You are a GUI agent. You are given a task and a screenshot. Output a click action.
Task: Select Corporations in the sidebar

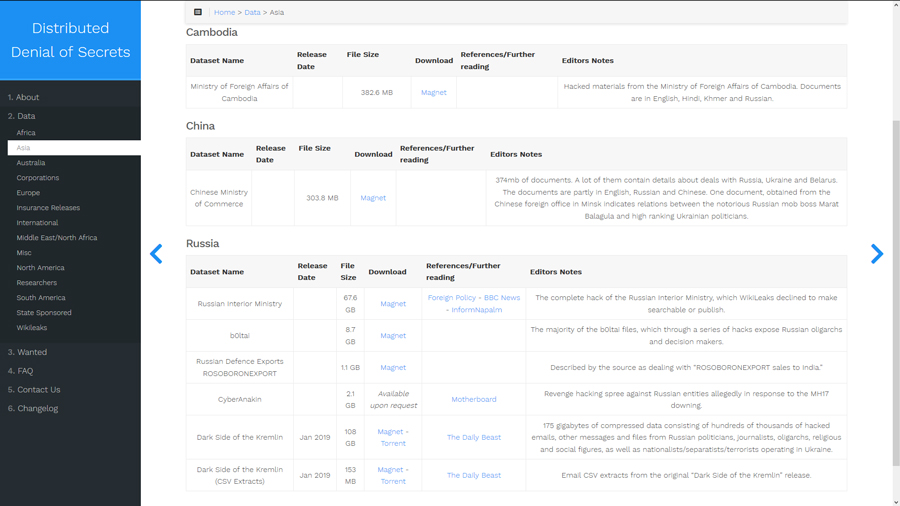[x=38, y=178]
